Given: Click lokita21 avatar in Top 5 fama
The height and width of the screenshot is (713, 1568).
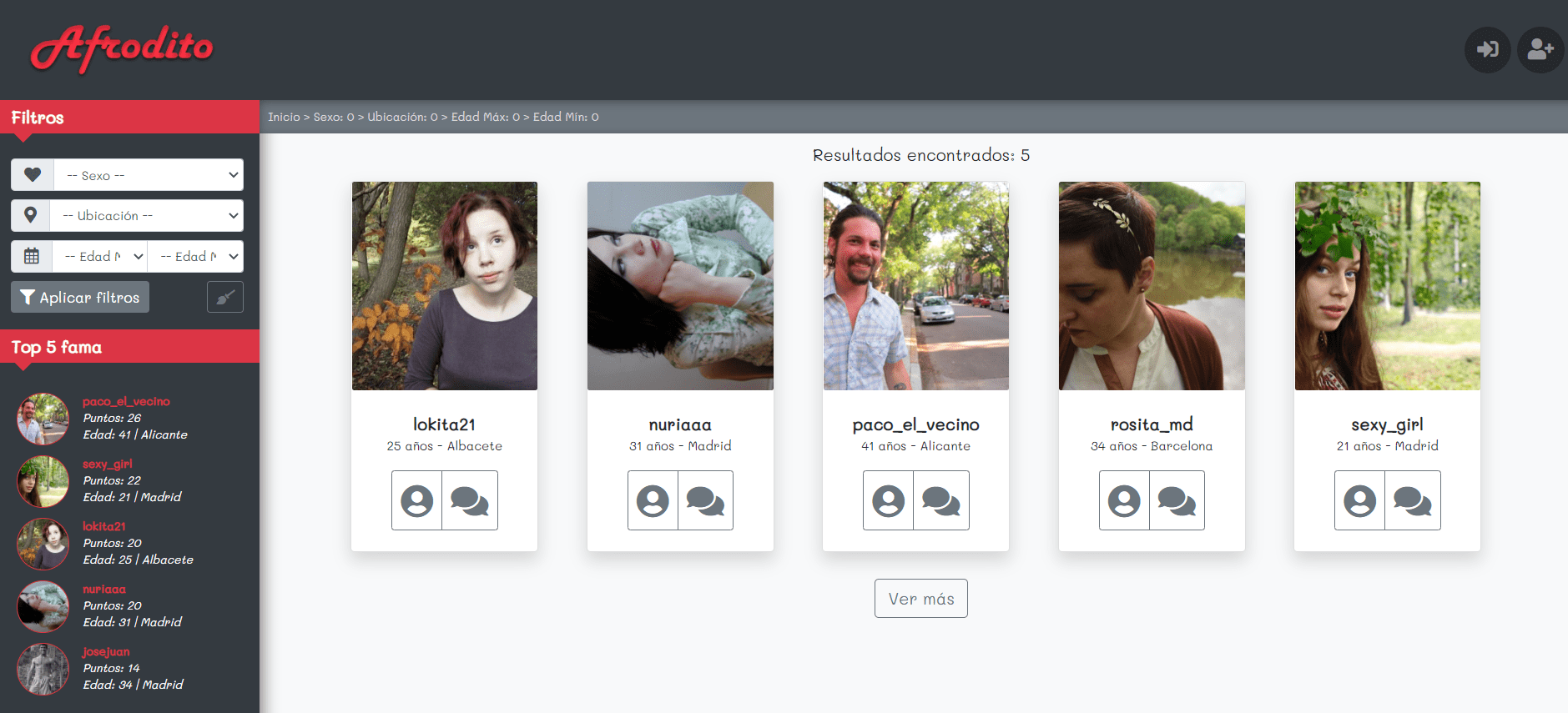Looking at the screenshot, I should [43, 544].
